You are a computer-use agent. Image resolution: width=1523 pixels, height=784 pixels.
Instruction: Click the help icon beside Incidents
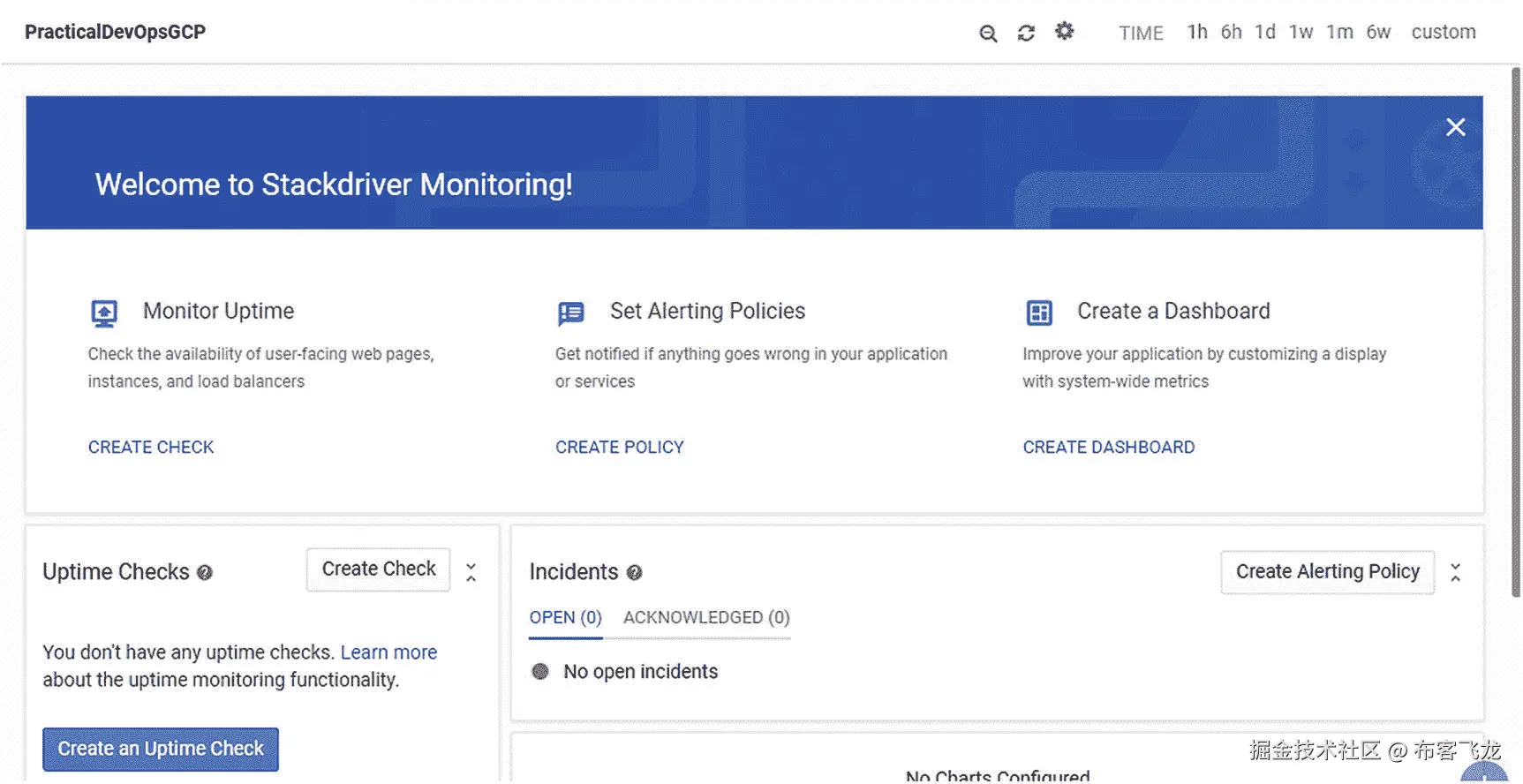(634, 573)
